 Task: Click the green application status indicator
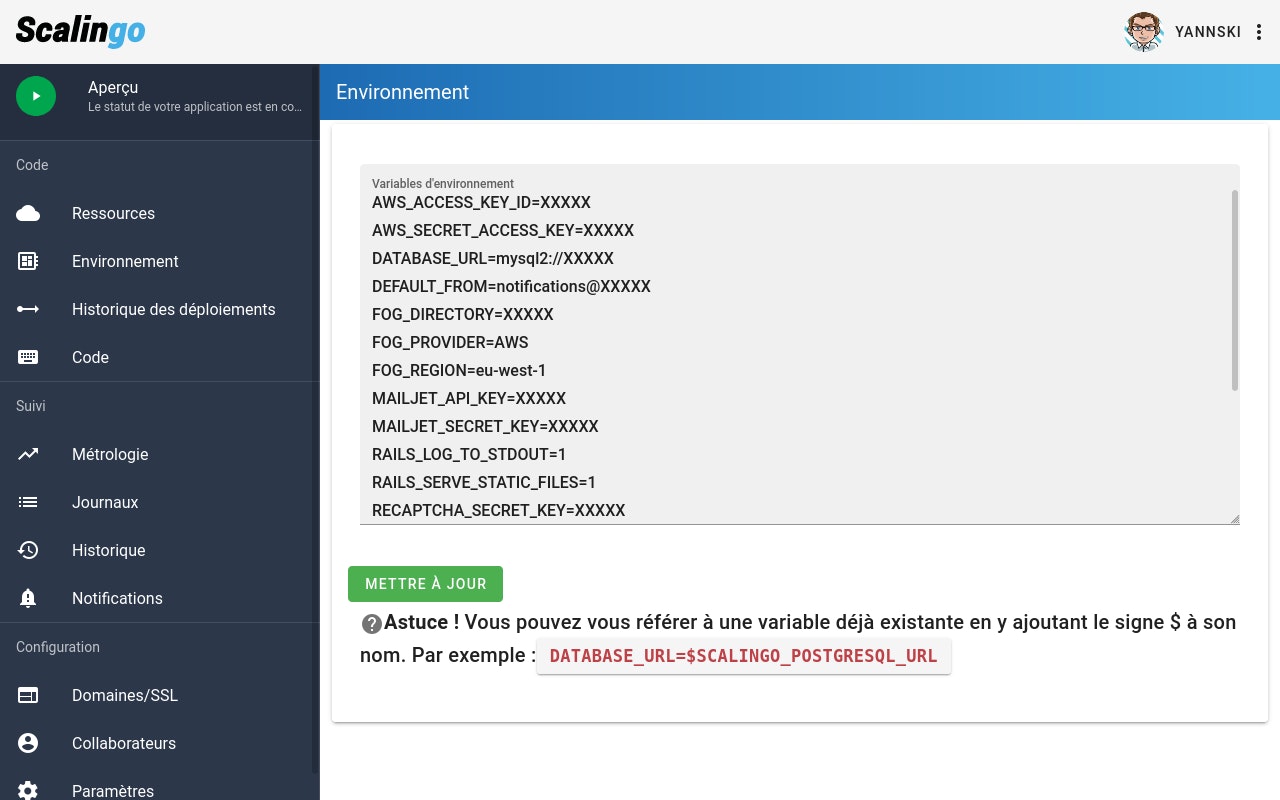(36, 96)
